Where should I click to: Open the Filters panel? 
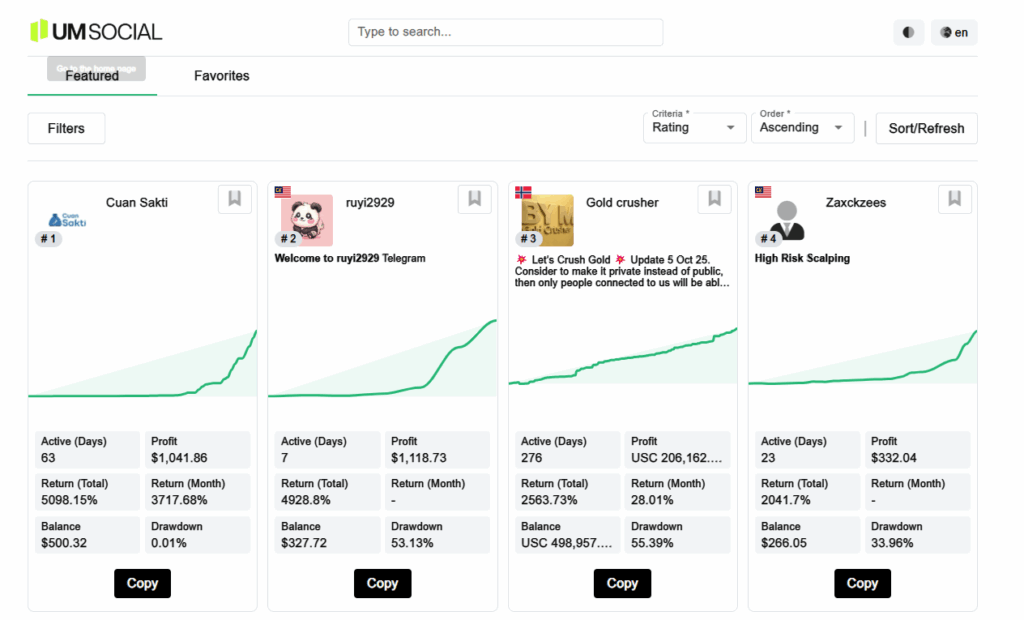point(66,128)
